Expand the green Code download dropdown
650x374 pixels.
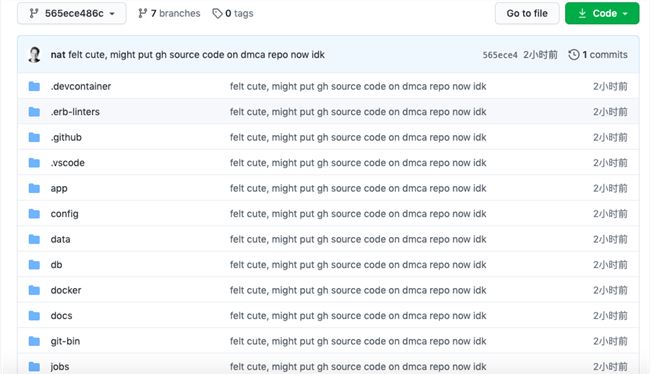click(x=602, y=13)
